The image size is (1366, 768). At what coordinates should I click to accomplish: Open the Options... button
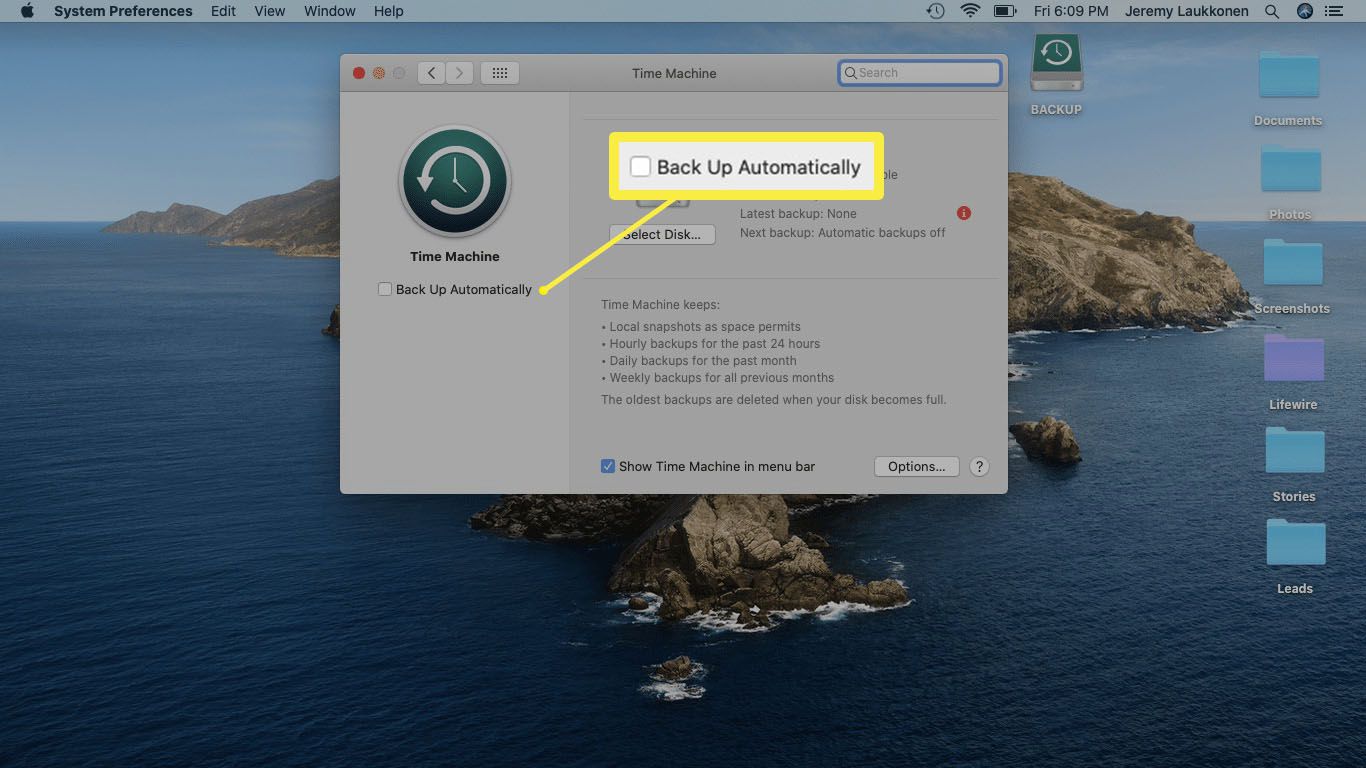(x=917, y=467)
